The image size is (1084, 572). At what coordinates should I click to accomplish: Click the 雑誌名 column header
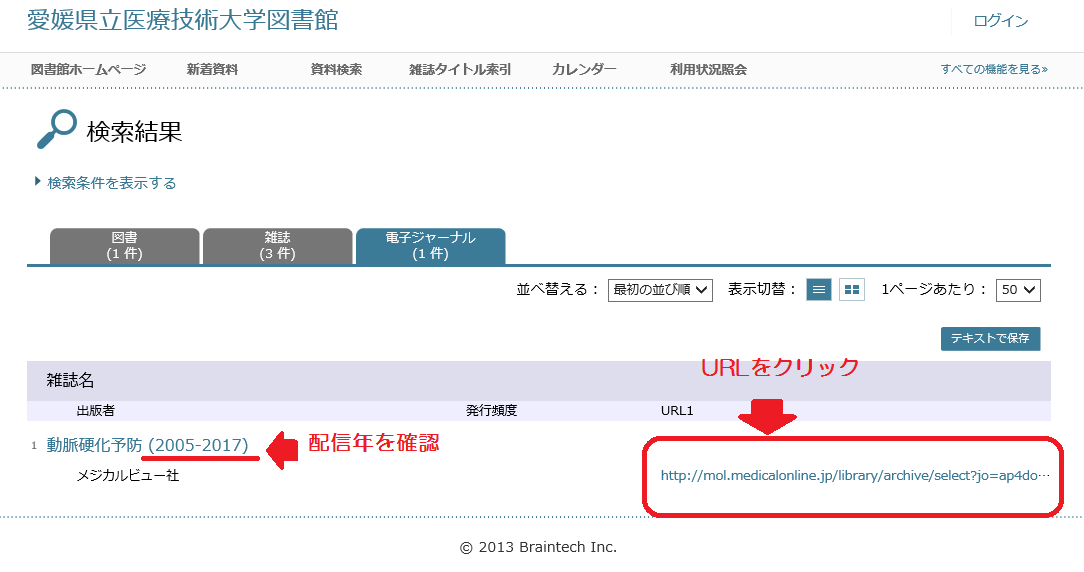(x=70, y=380)
